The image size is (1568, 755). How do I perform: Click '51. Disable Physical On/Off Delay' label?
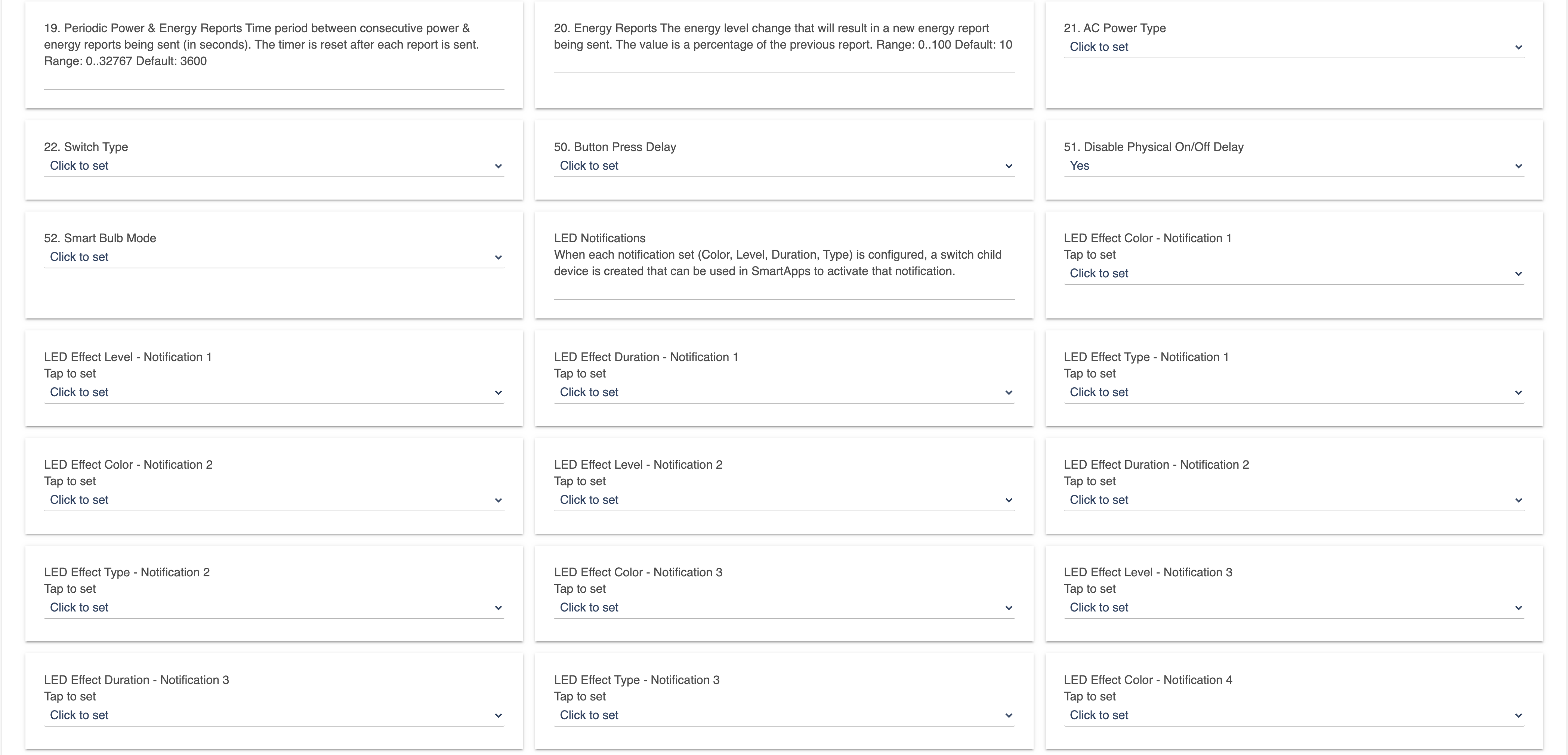pos(1154,147)
